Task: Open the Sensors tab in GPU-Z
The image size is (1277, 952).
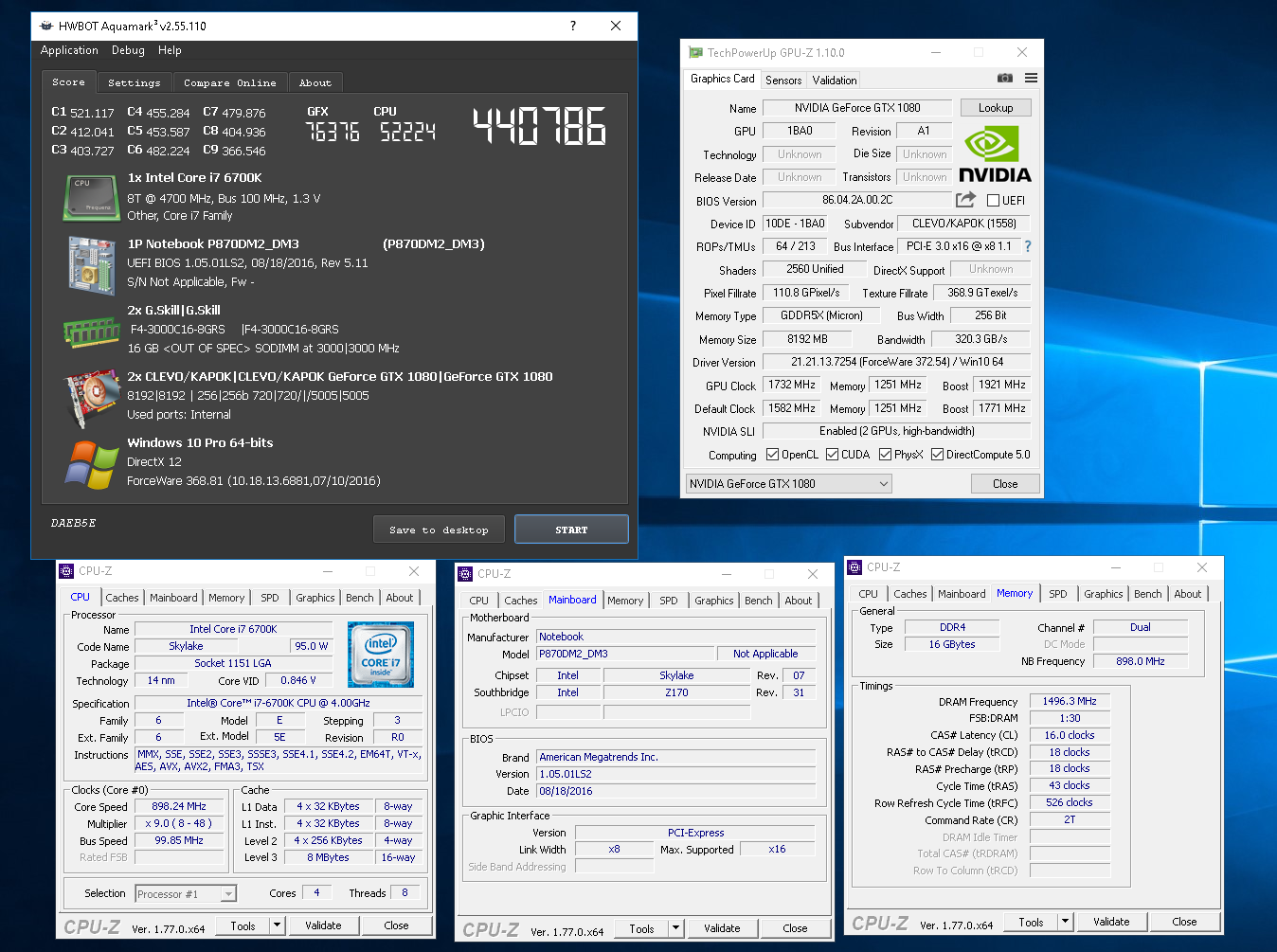Action: coord(783,81)
